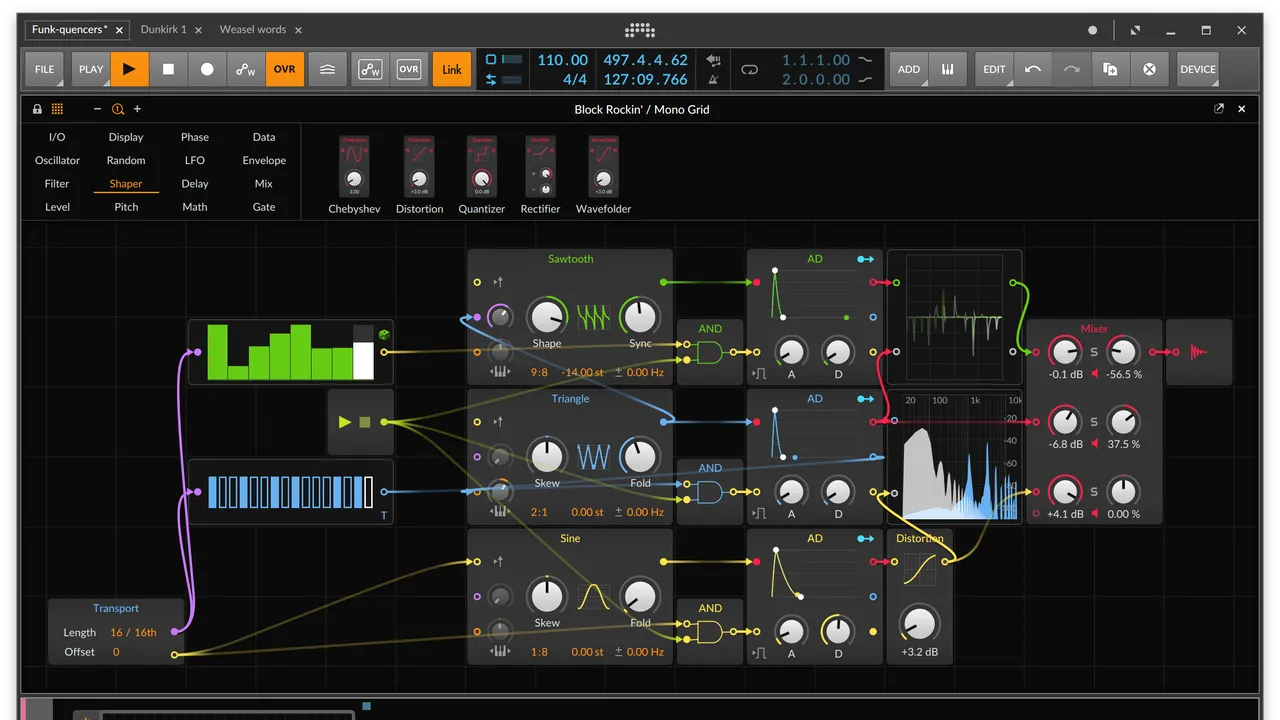The width and height of the screenshot is (1280, 720).
Task: Click the green stop square in the transport module
Action: pos(365,422)
